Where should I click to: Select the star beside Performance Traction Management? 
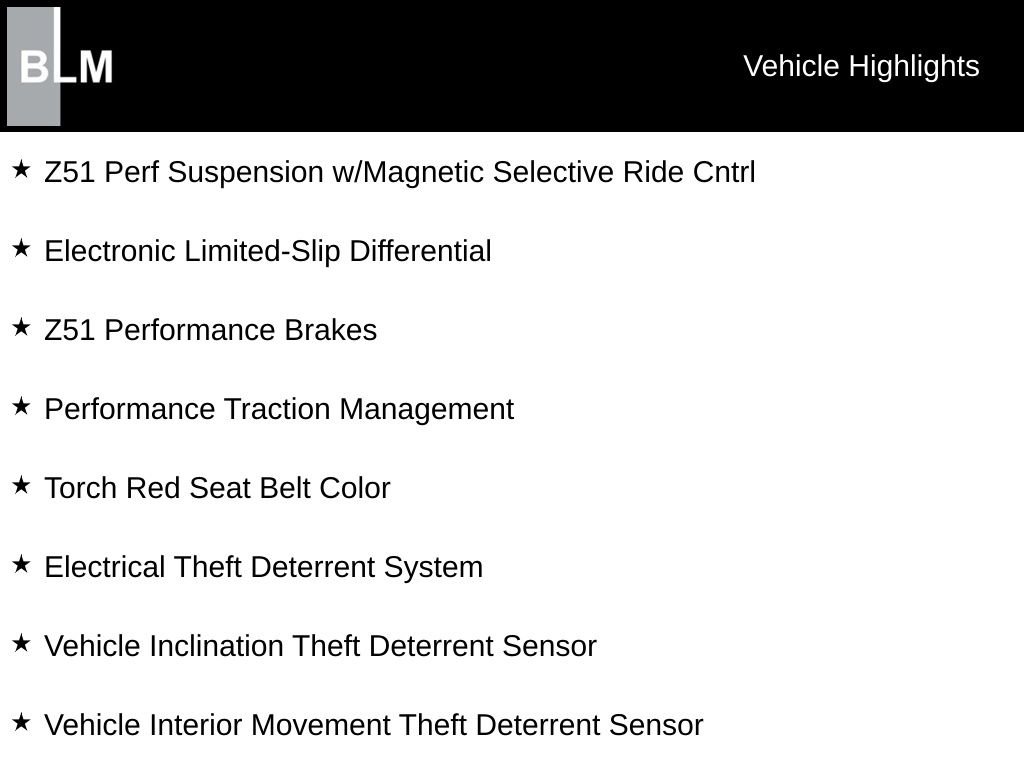click(21, 407)
